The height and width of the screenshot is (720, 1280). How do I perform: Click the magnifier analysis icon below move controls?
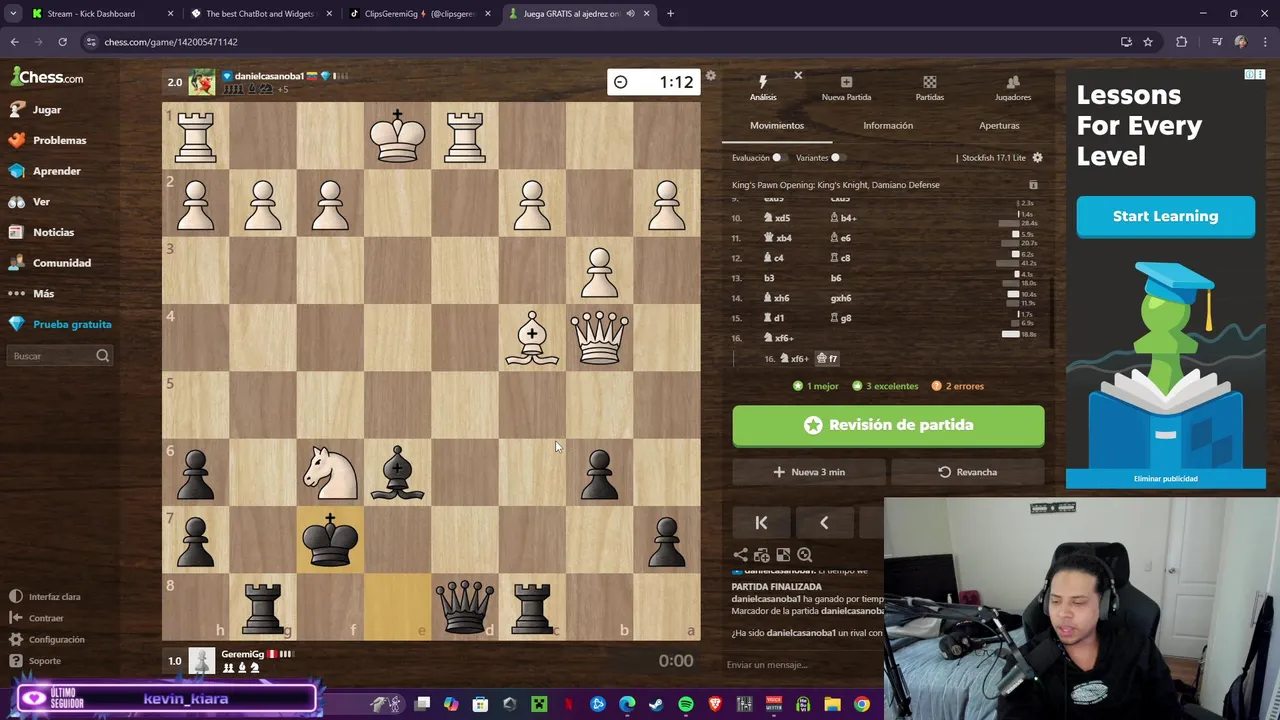[804, 555]
